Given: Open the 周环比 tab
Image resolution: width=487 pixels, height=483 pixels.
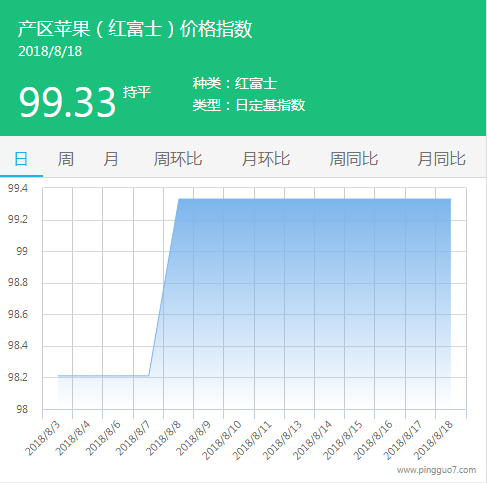Looking at the screenshot, I should 178,159.
